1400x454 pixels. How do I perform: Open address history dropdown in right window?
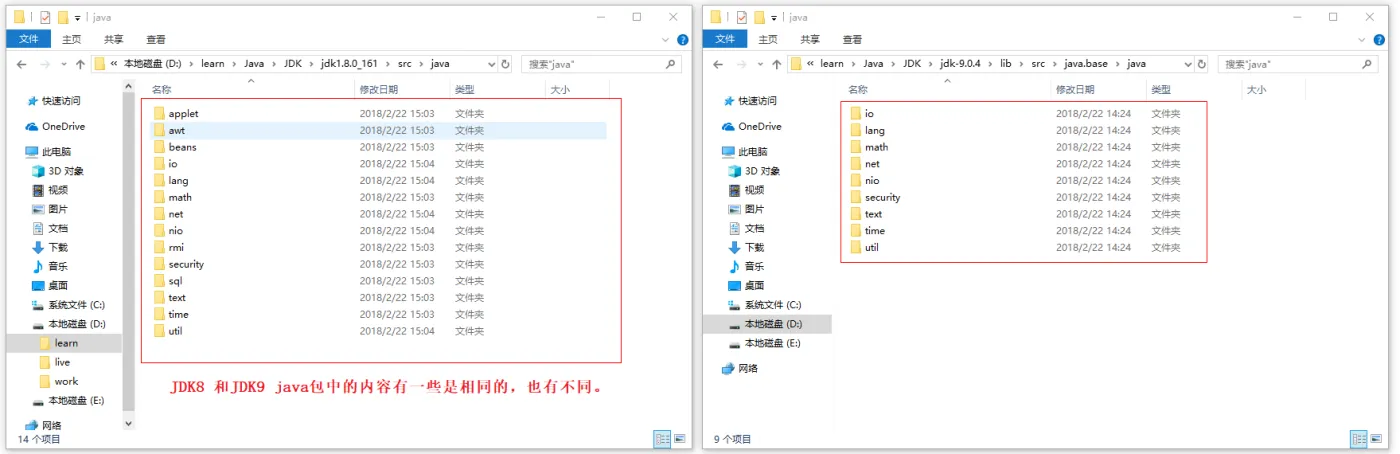[1187, 64]
